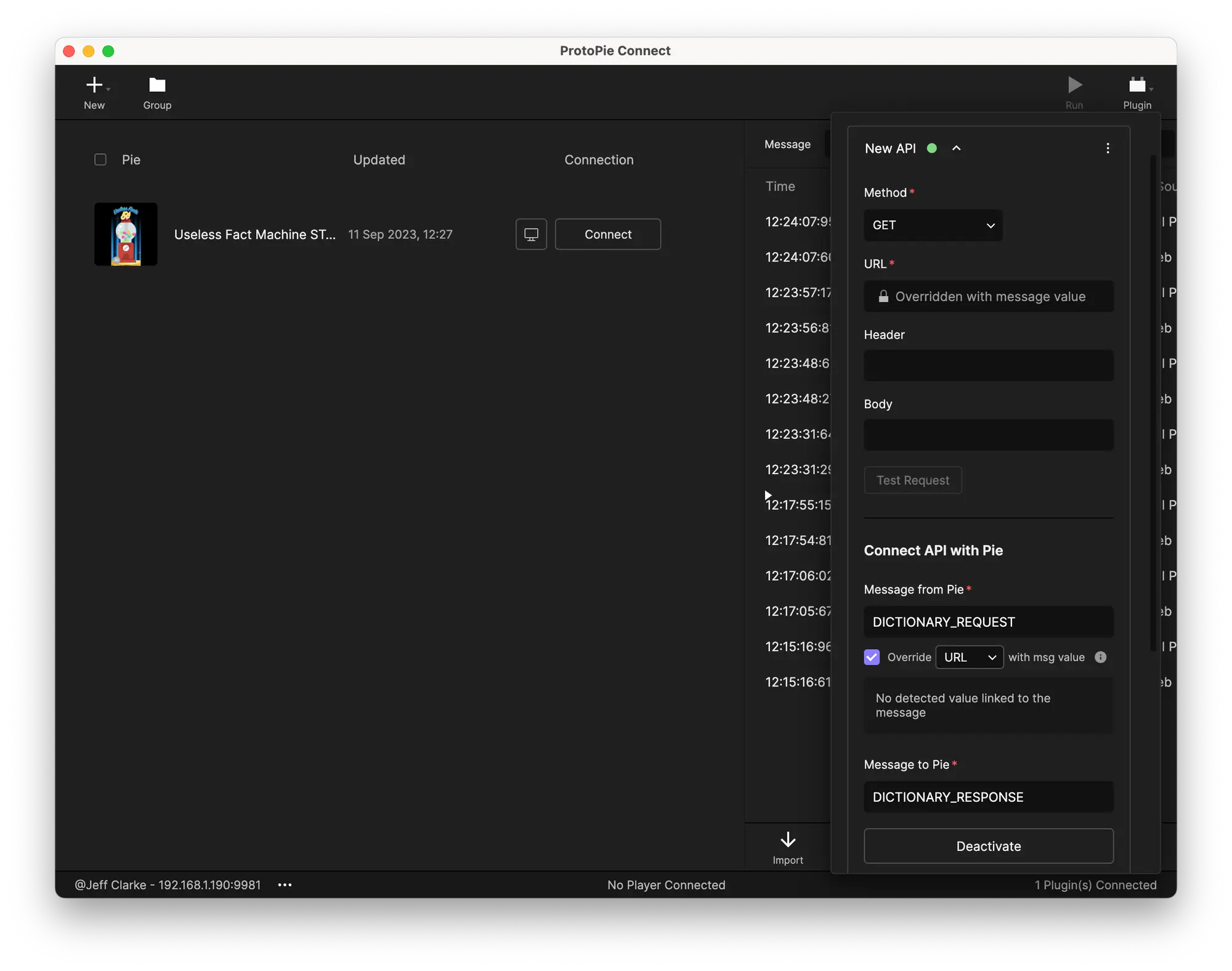Click the Run button in toolbar
This screenshot has width=1232, height=971.
pyautogui.click(x=1073, y=90)
